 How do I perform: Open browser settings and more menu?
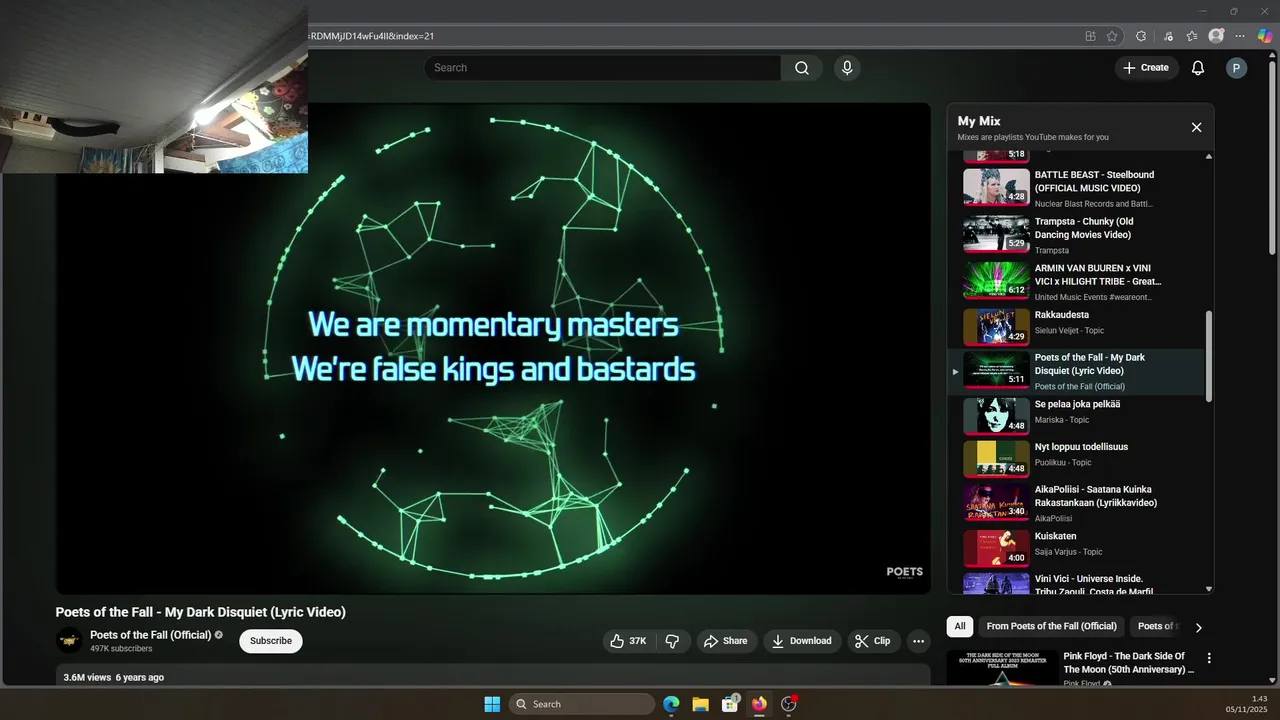click(1241, 36)
